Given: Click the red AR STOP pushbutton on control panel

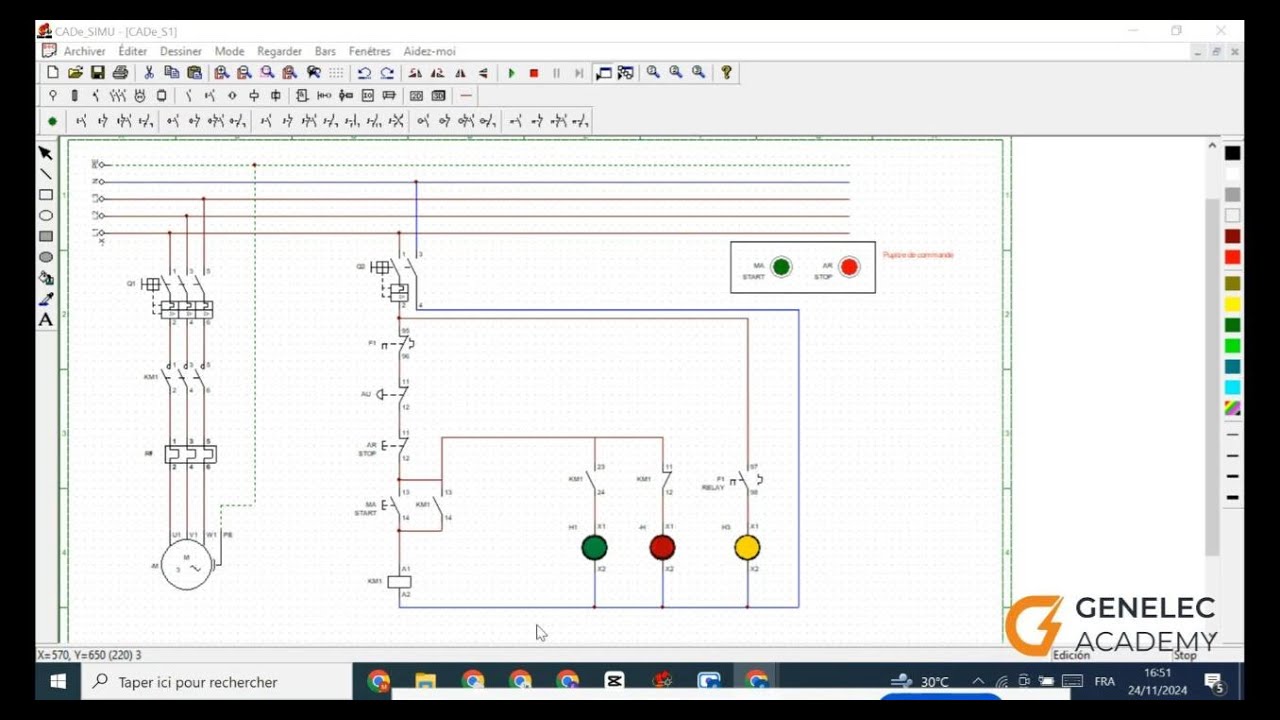Looking at the screenshot, I should 849,266.
